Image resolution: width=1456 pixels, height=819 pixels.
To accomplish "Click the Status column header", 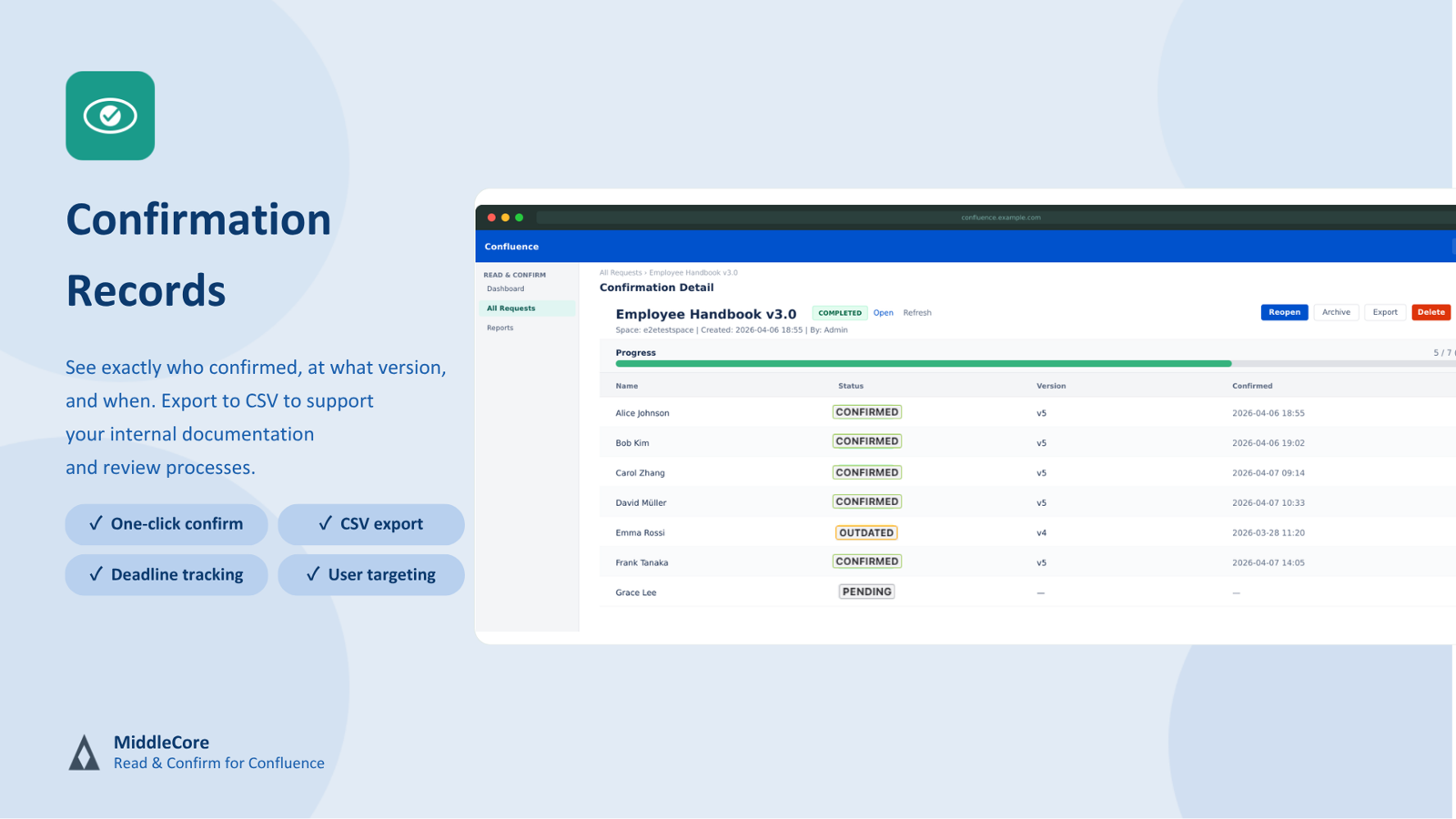I will (x=851, y=386).
